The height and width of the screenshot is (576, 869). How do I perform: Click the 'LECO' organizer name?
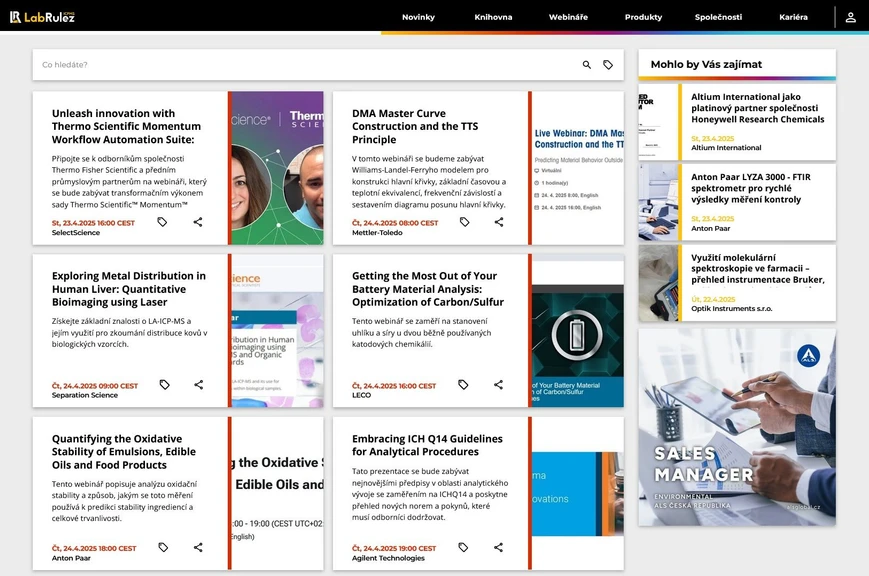(361, 395)
